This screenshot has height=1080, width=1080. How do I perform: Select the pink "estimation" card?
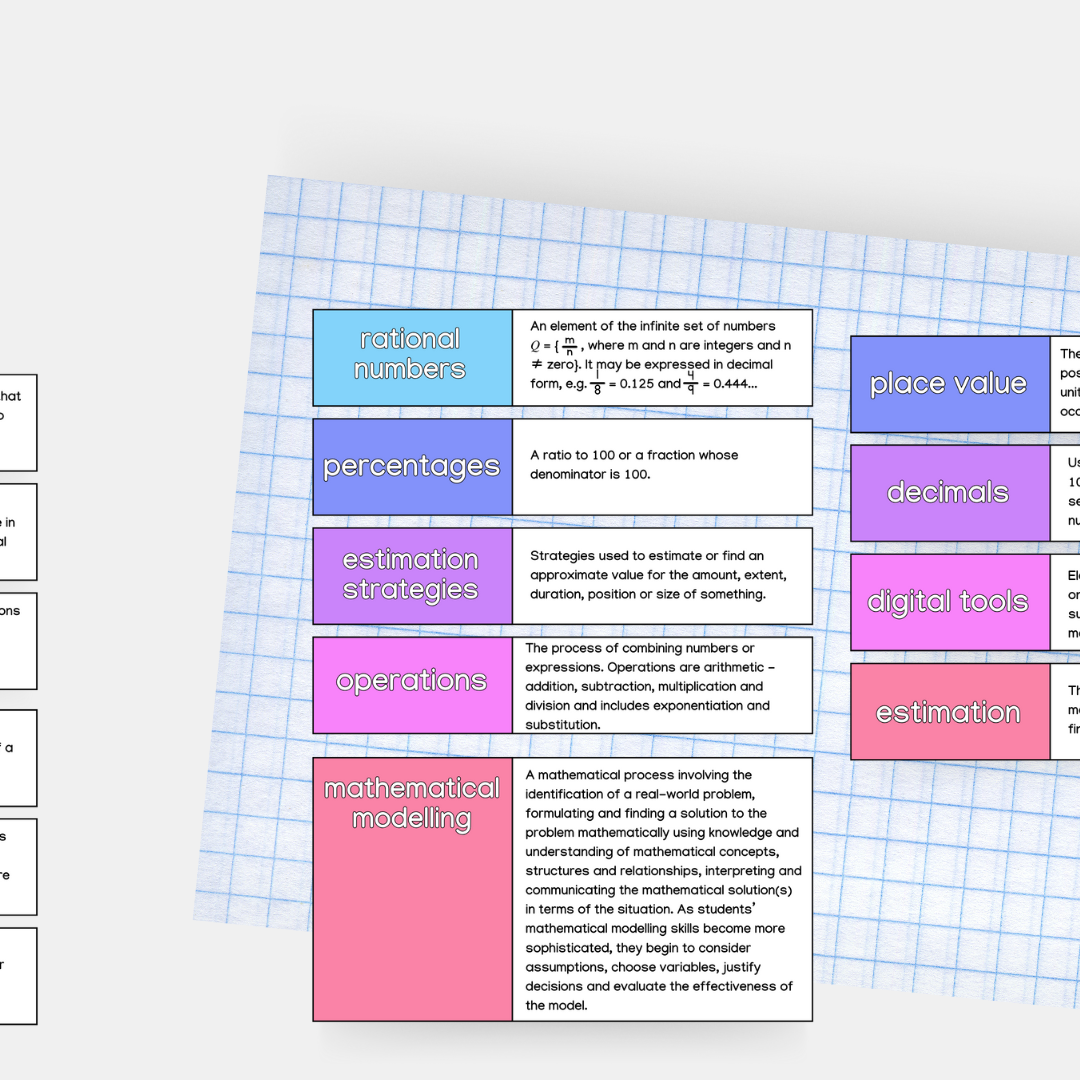pos(948,711)
